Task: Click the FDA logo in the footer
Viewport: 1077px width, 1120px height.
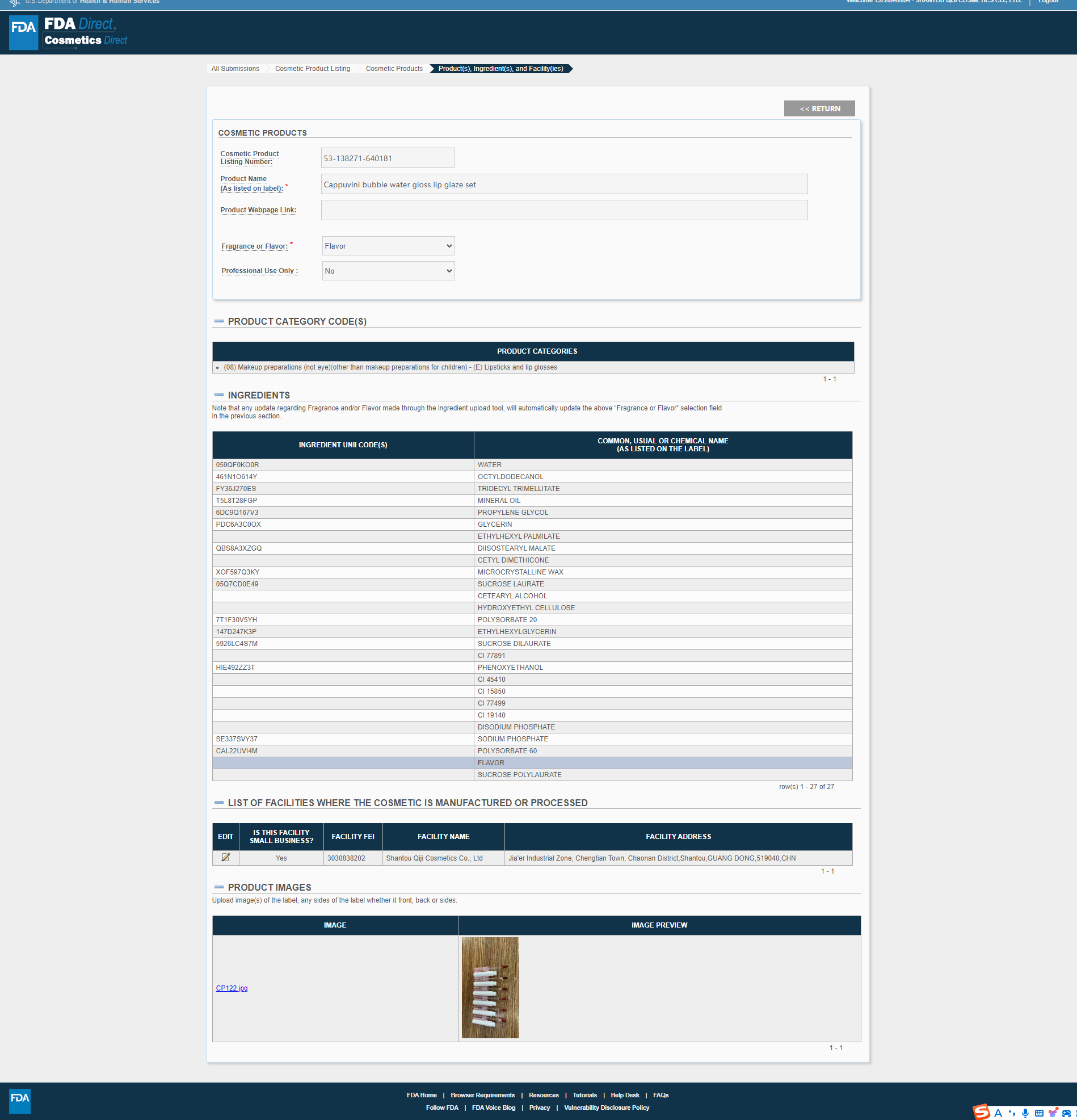Action: (x=20, y=1100)
